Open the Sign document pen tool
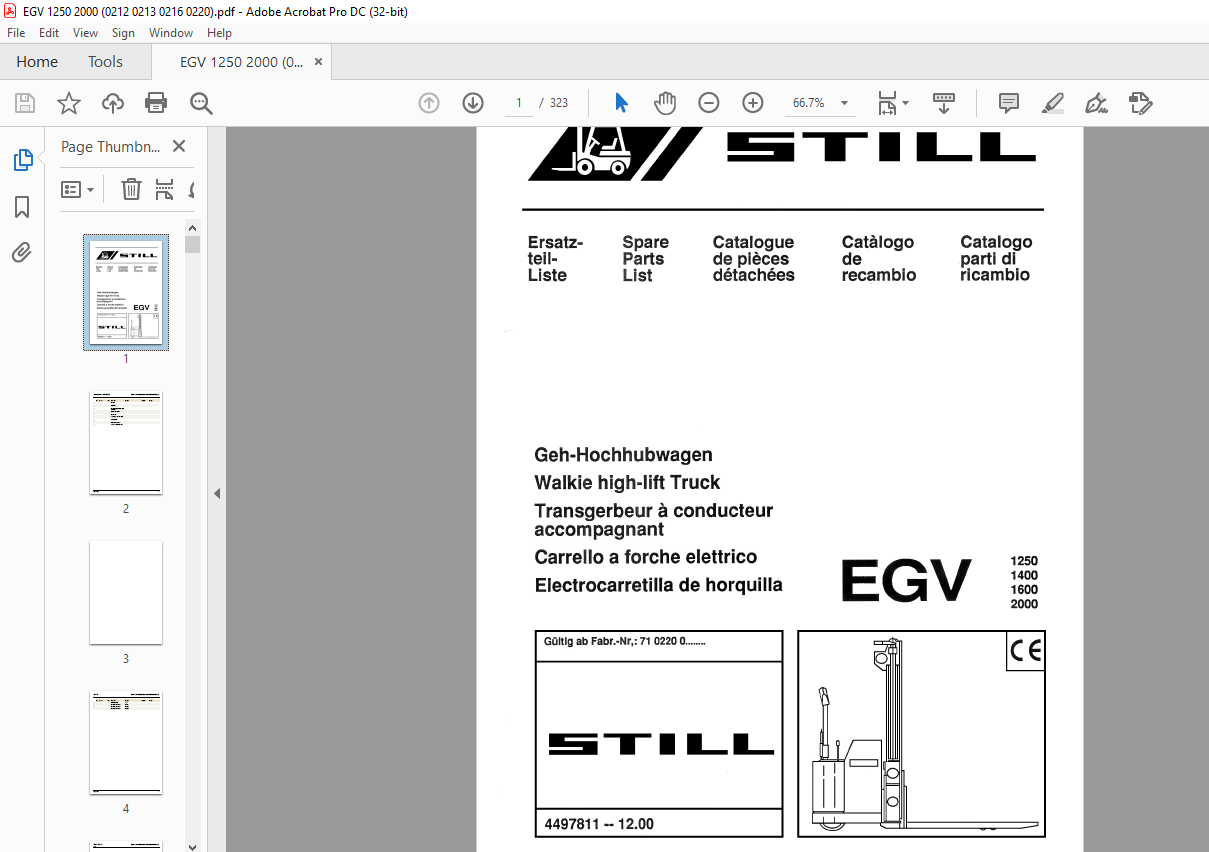1209x852 pixels. (x=1096, y=103)
